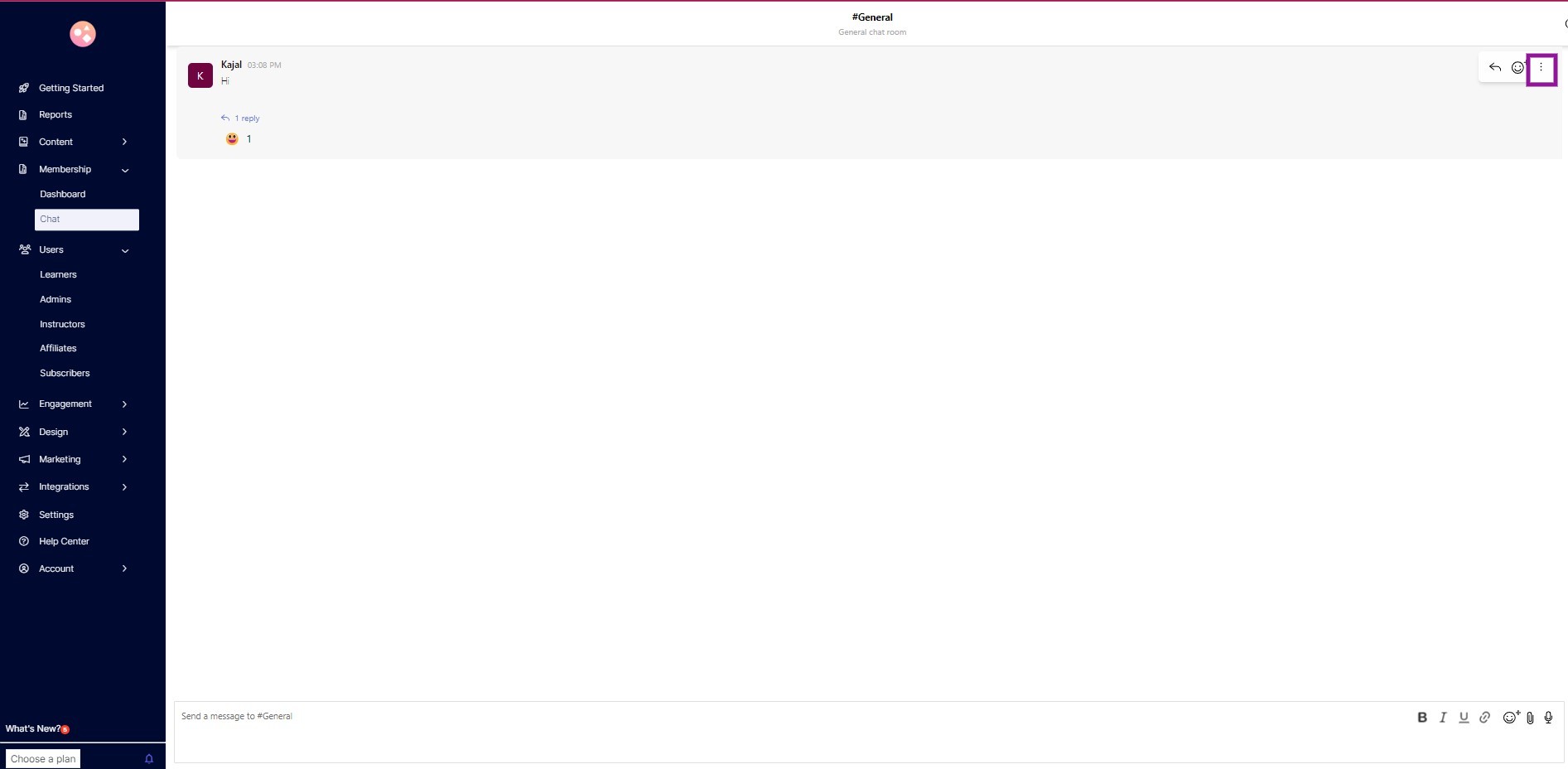This screenshot has width=1568, height=769.
Task: Click the Getting Started rocket icon
Action: pyautogui.click(x=24, y=88)
